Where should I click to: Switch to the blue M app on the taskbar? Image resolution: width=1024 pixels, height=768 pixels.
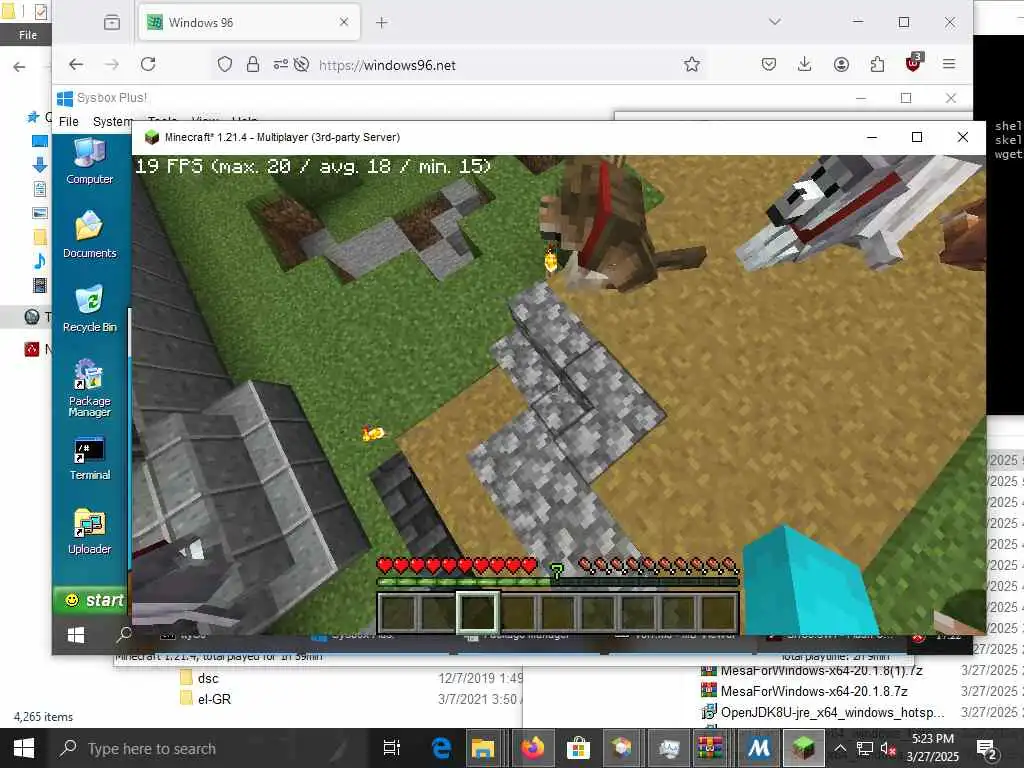[x=759, y=748]
